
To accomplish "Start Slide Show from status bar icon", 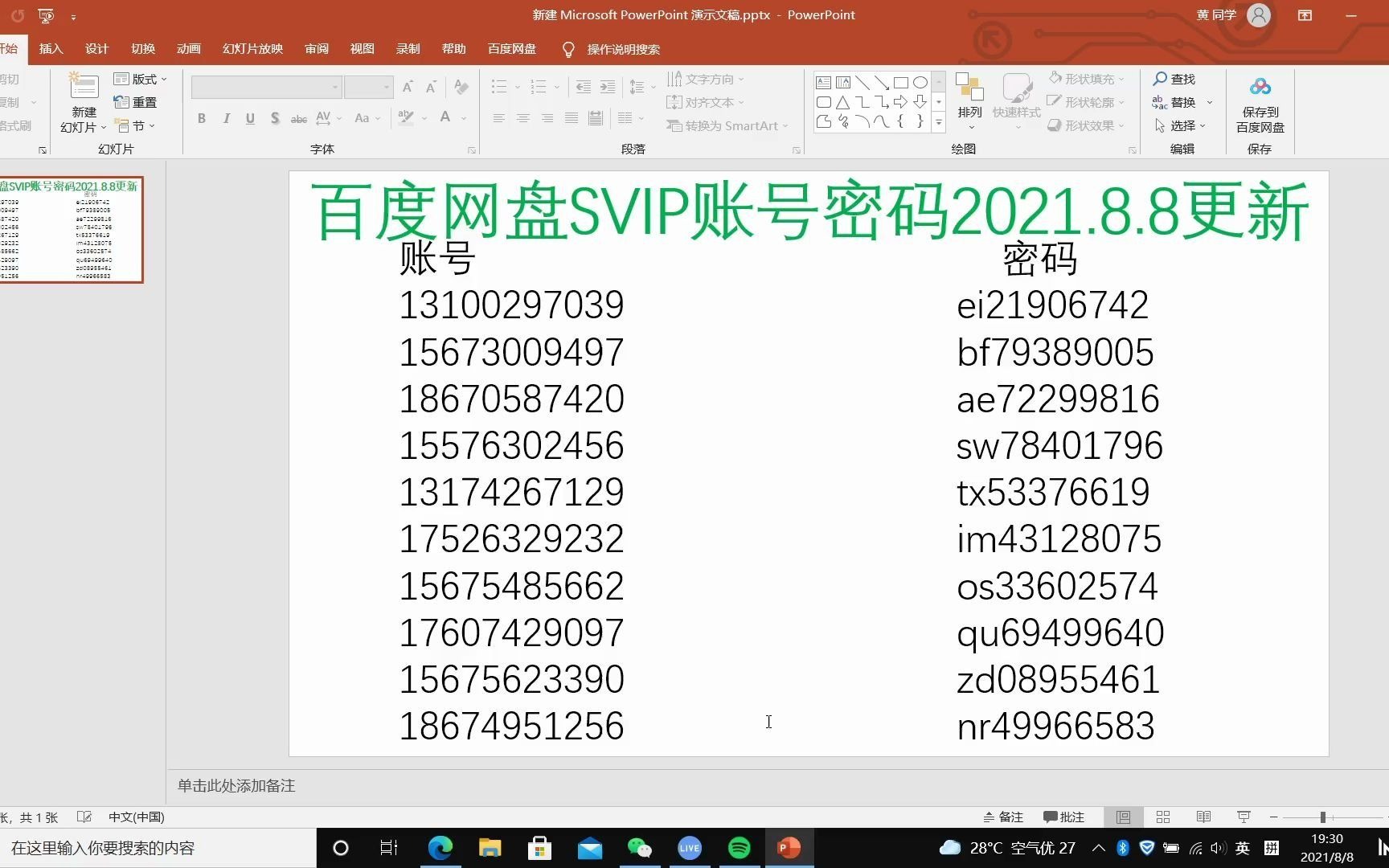I will pos(1244,817).
